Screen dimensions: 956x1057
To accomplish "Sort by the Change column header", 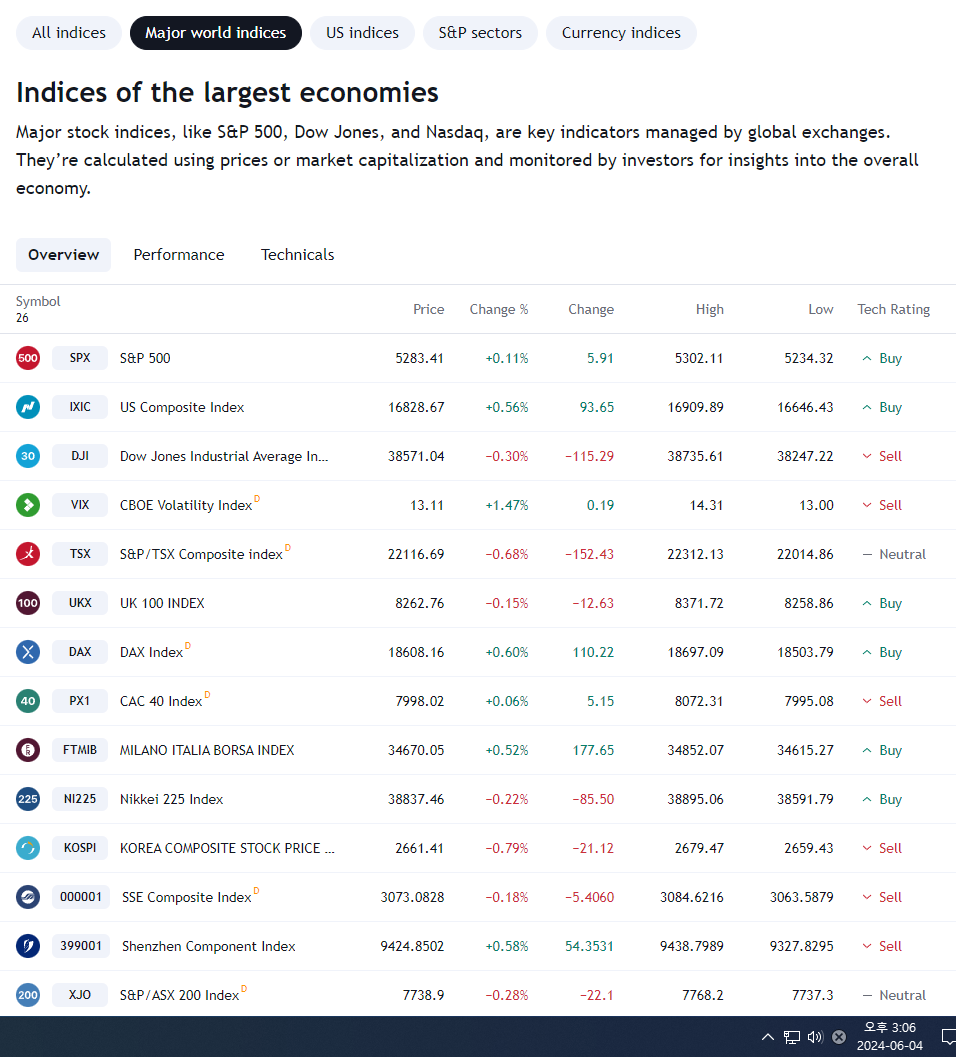I will 591,309.
